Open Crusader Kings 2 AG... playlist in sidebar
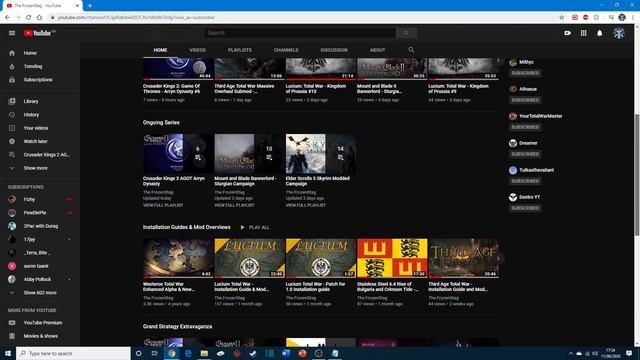 [40, 155]
